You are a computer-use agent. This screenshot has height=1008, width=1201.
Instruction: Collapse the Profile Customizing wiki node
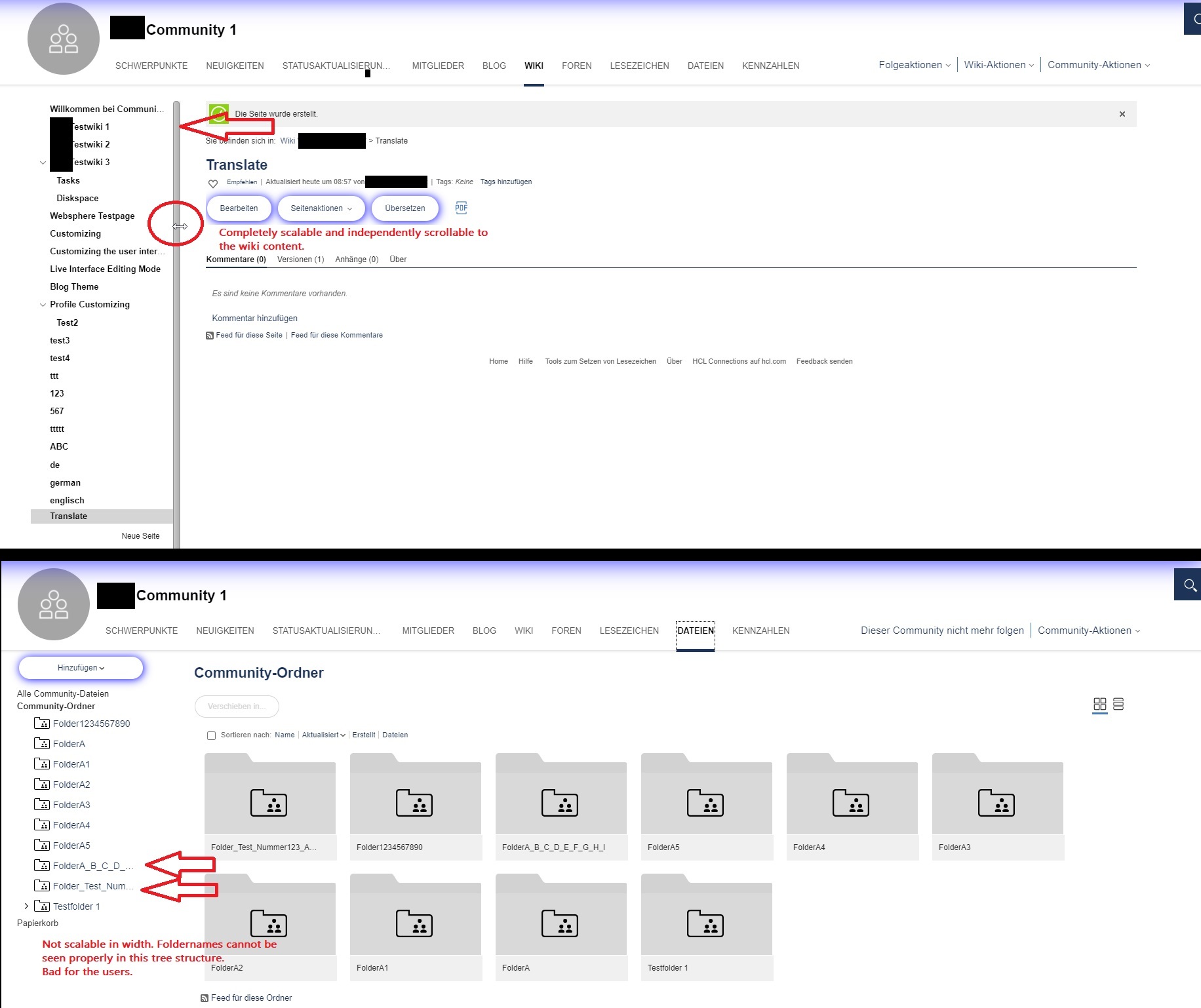[x=43, y=305]
